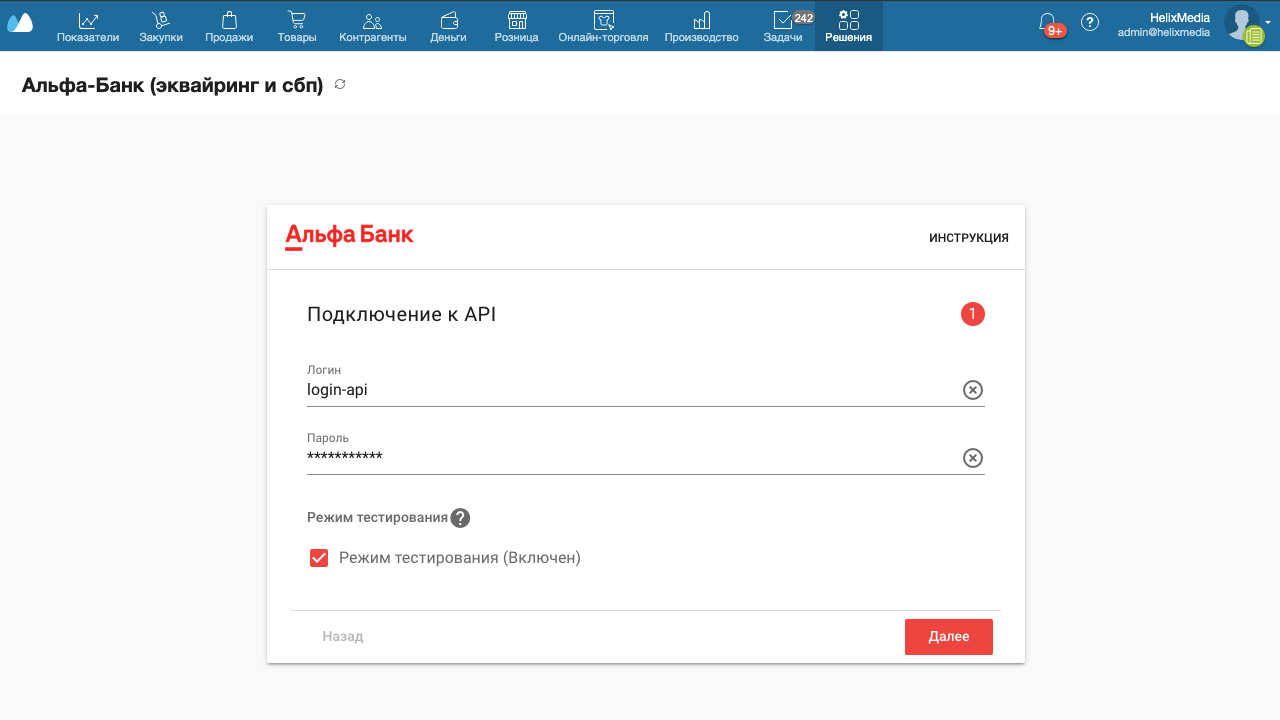This screenshot has width=1280, height=720.
Task: Uncheck the Режим тестирования checkbox
Action: 319,558
